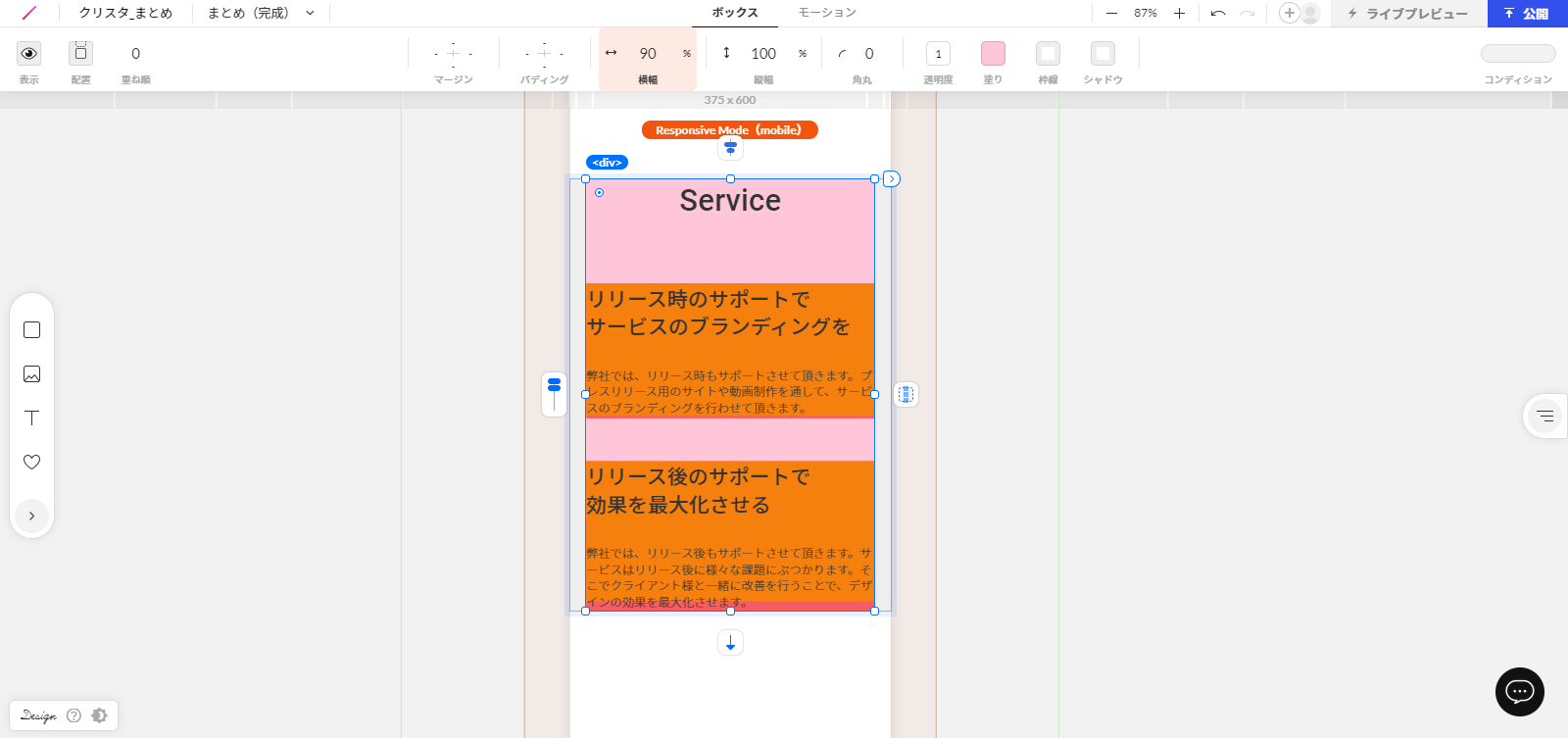
Task: Select the heart icon tool in left panel
Action: coord(31,462)
